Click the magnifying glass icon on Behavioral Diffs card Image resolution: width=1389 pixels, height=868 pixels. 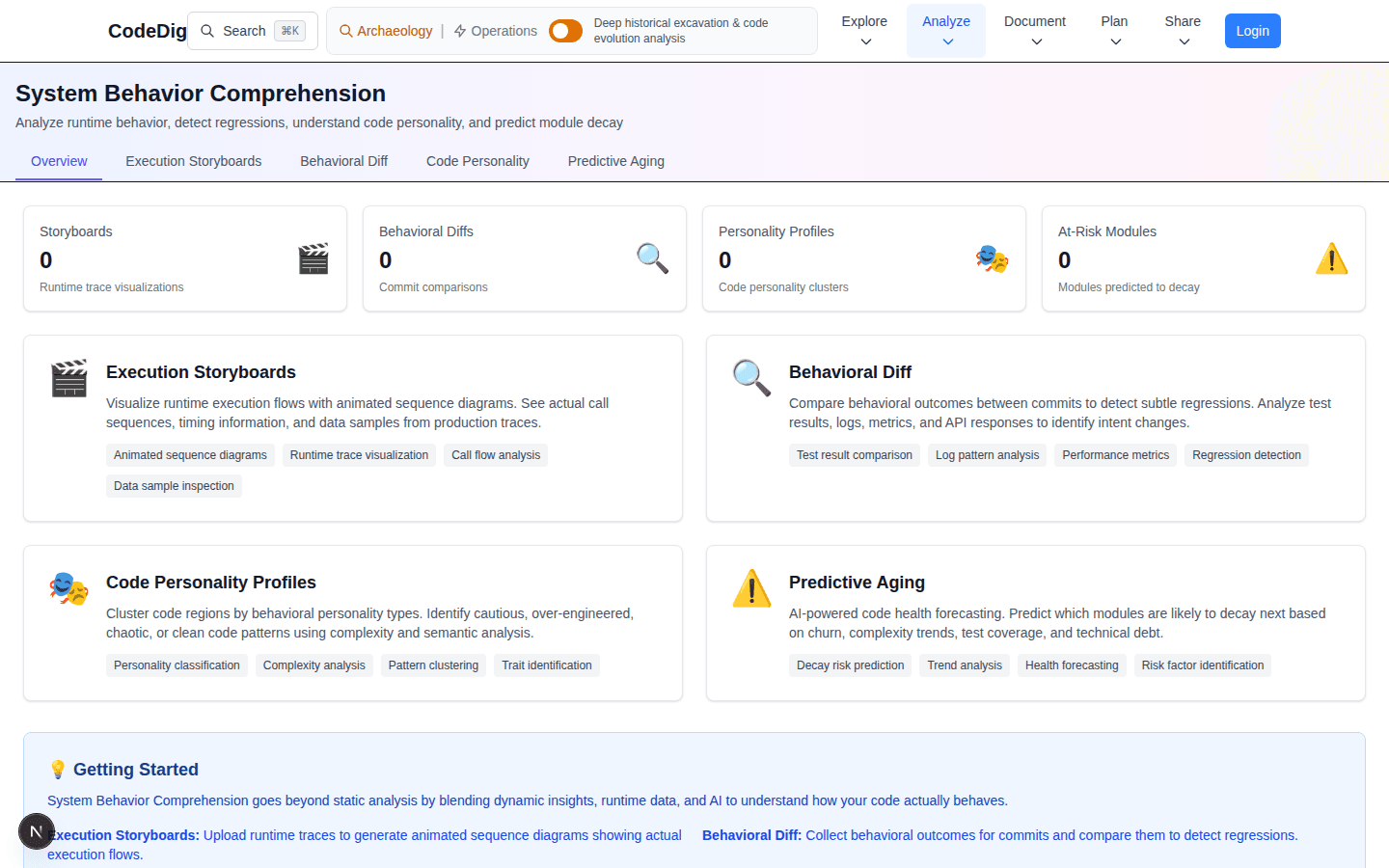point(653,258)
